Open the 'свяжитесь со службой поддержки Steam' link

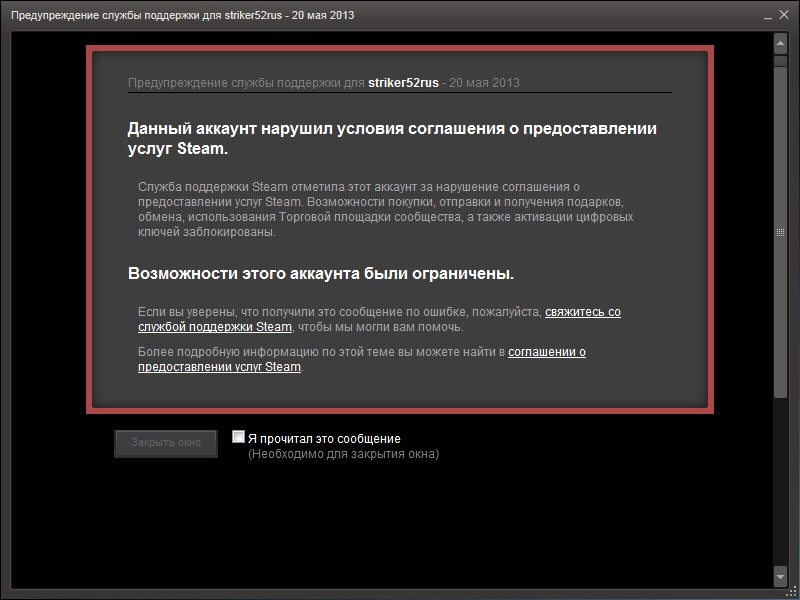(x=583, y=312)
